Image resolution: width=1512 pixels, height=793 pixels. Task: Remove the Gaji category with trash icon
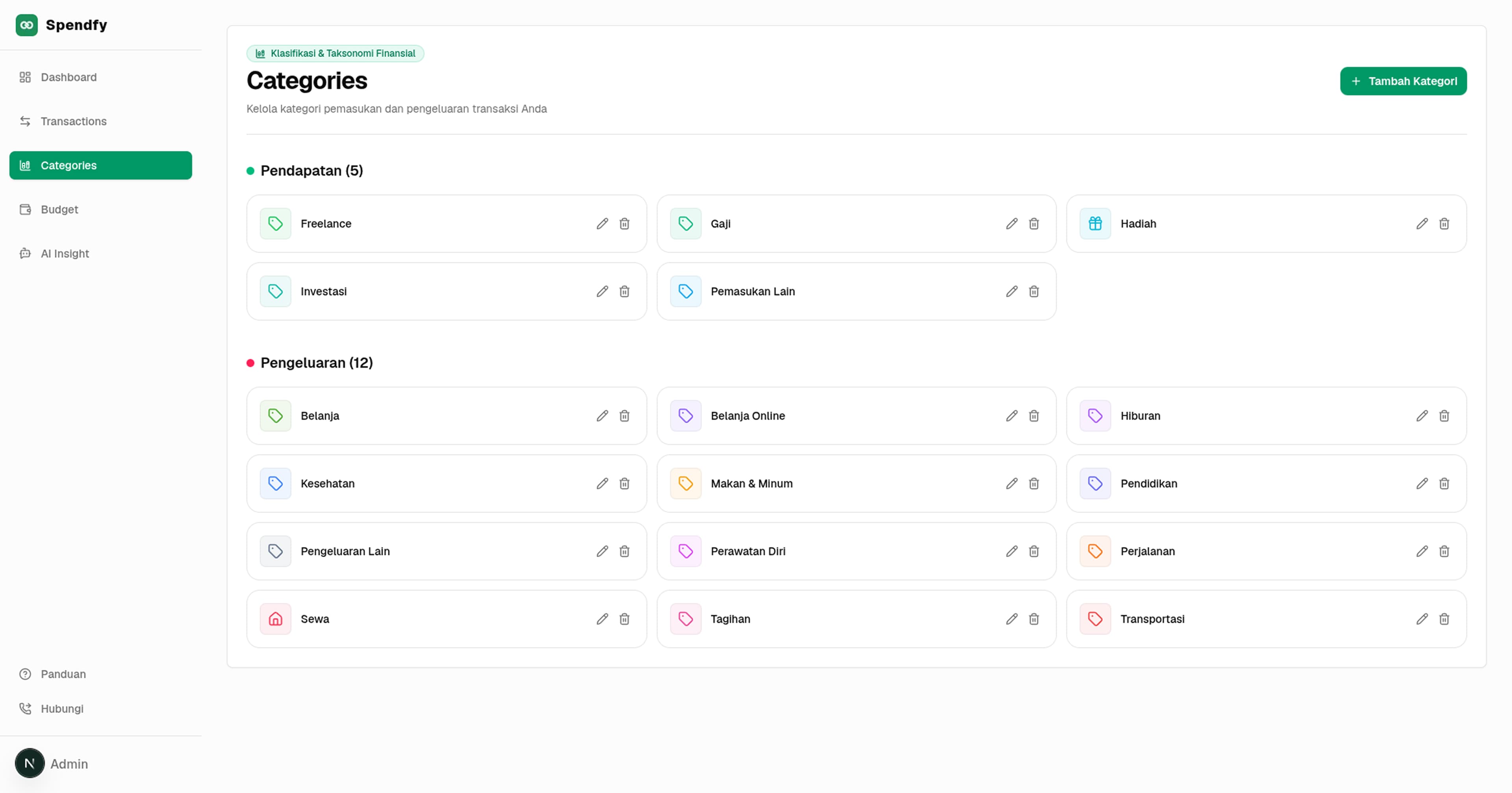[1034, 224]
